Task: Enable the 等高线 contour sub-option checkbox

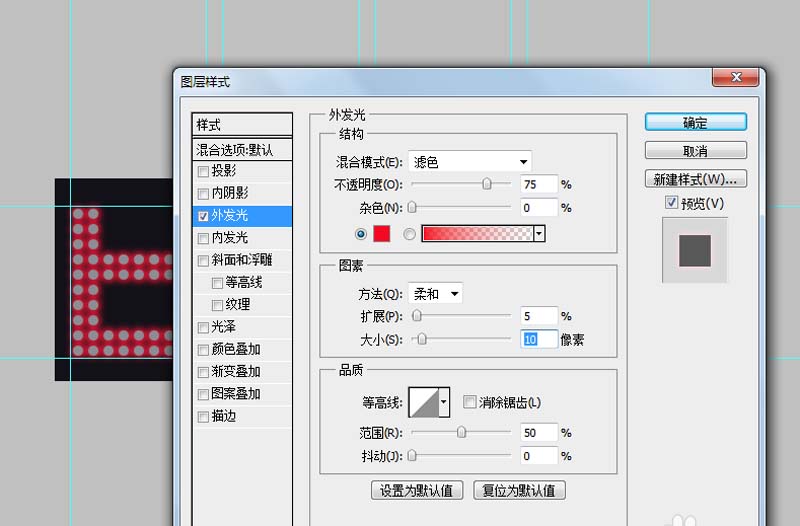Action: click(x=217, y=283)
